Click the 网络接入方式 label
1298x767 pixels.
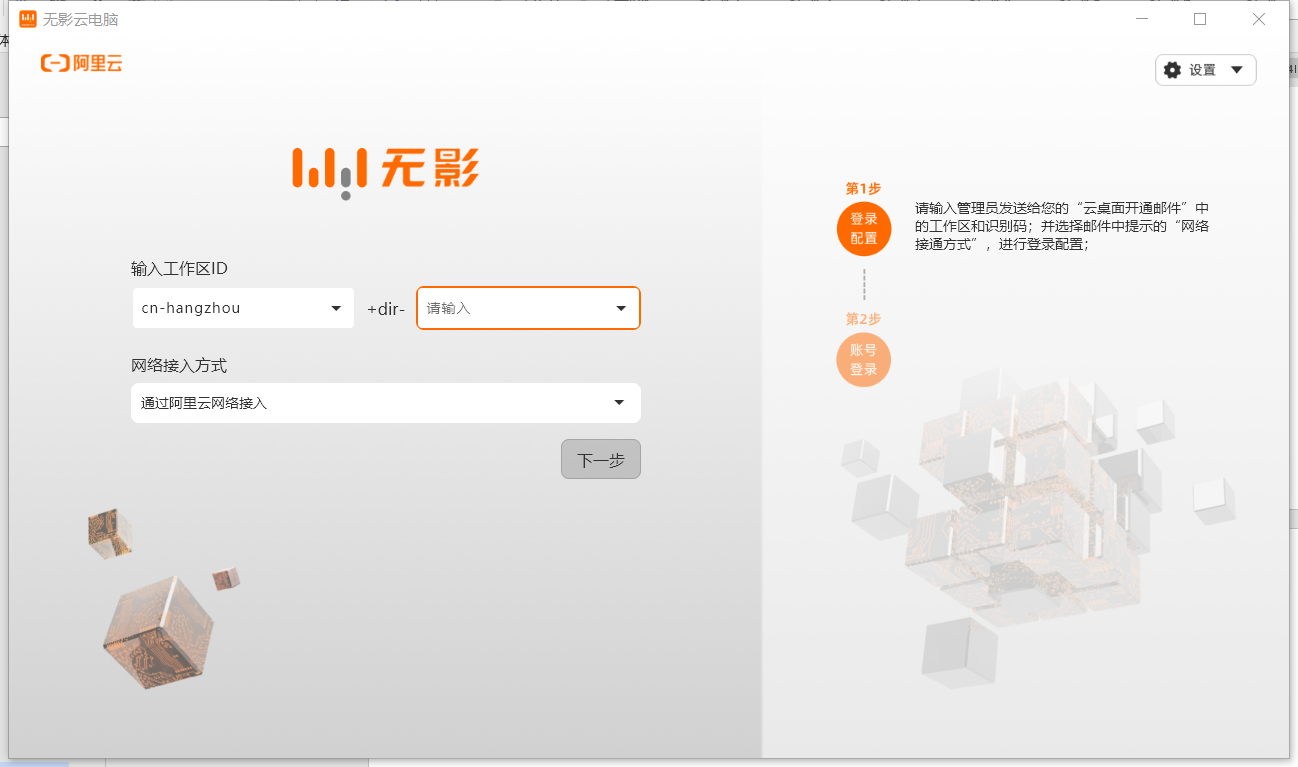[179, 365]
